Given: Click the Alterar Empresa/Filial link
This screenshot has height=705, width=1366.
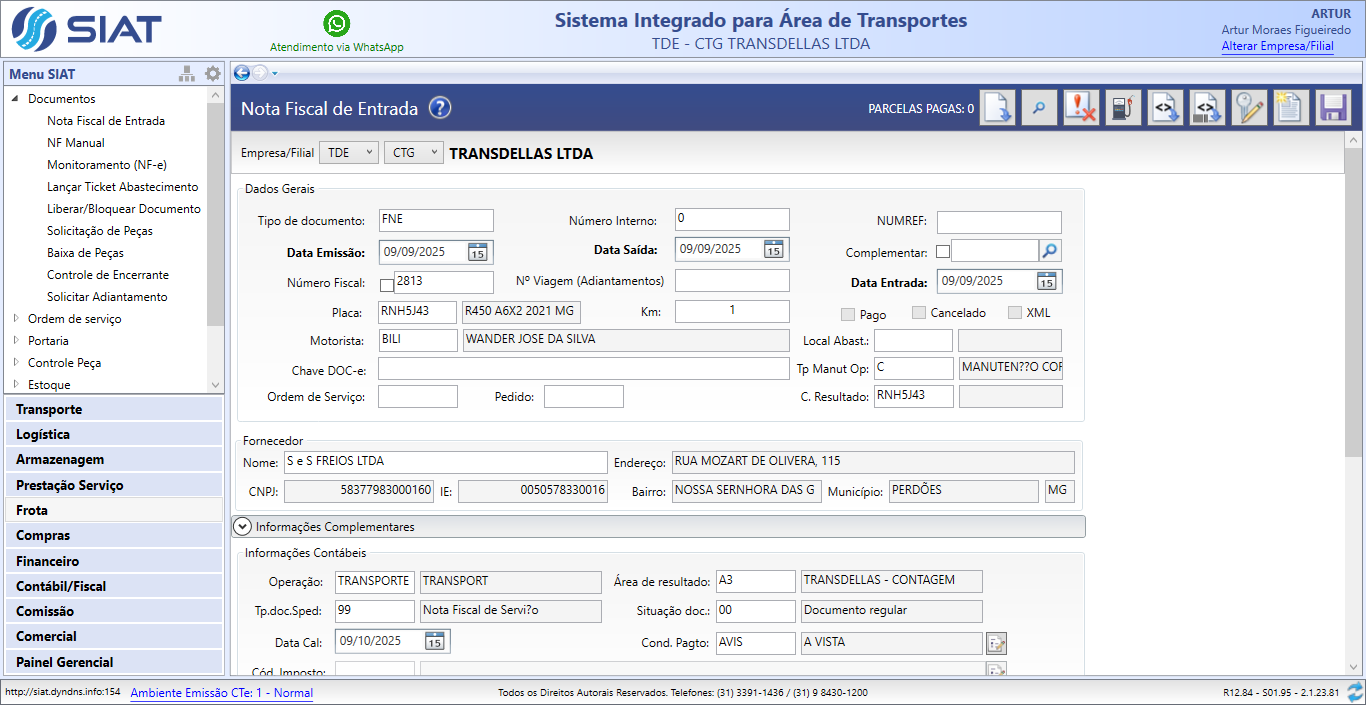Looking at the screenshot, I should 1277,46.
